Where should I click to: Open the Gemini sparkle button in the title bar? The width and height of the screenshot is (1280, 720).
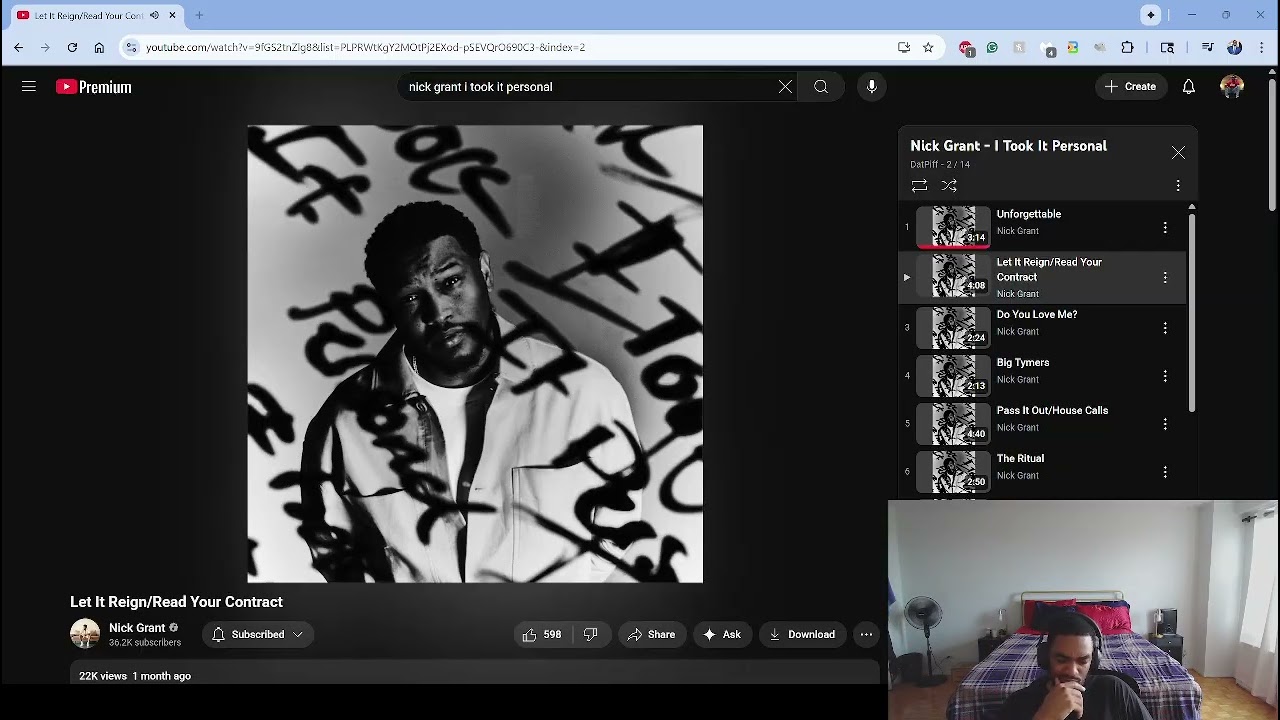point(1151,15)
